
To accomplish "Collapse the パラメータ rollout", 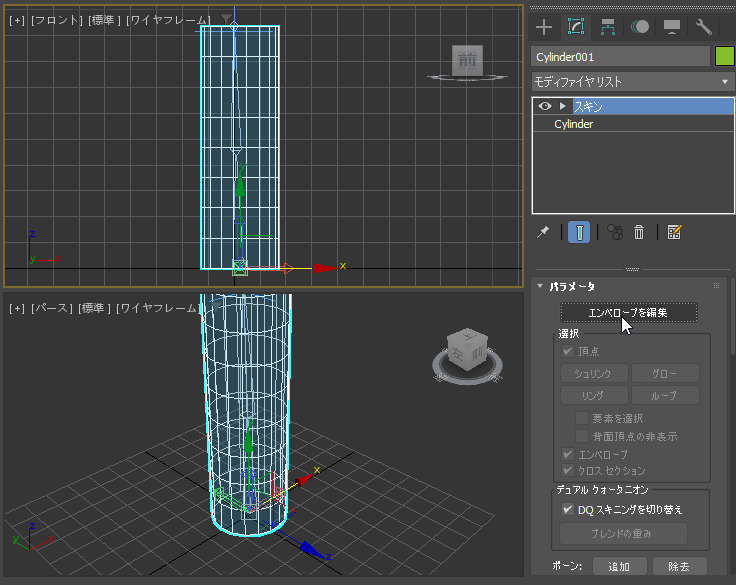I will point(540,286).
